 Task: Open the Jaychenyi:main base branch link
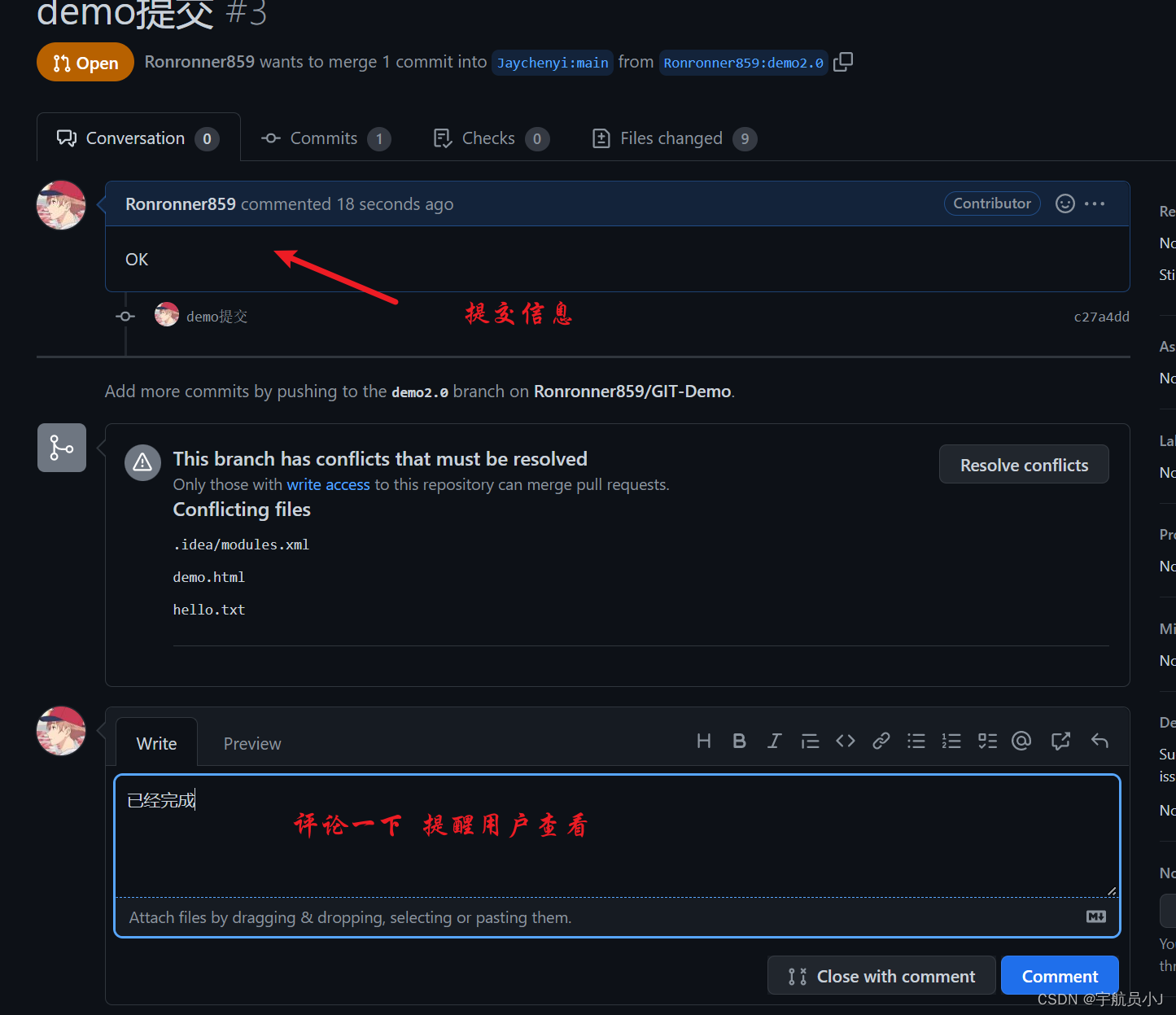[553, 63]
